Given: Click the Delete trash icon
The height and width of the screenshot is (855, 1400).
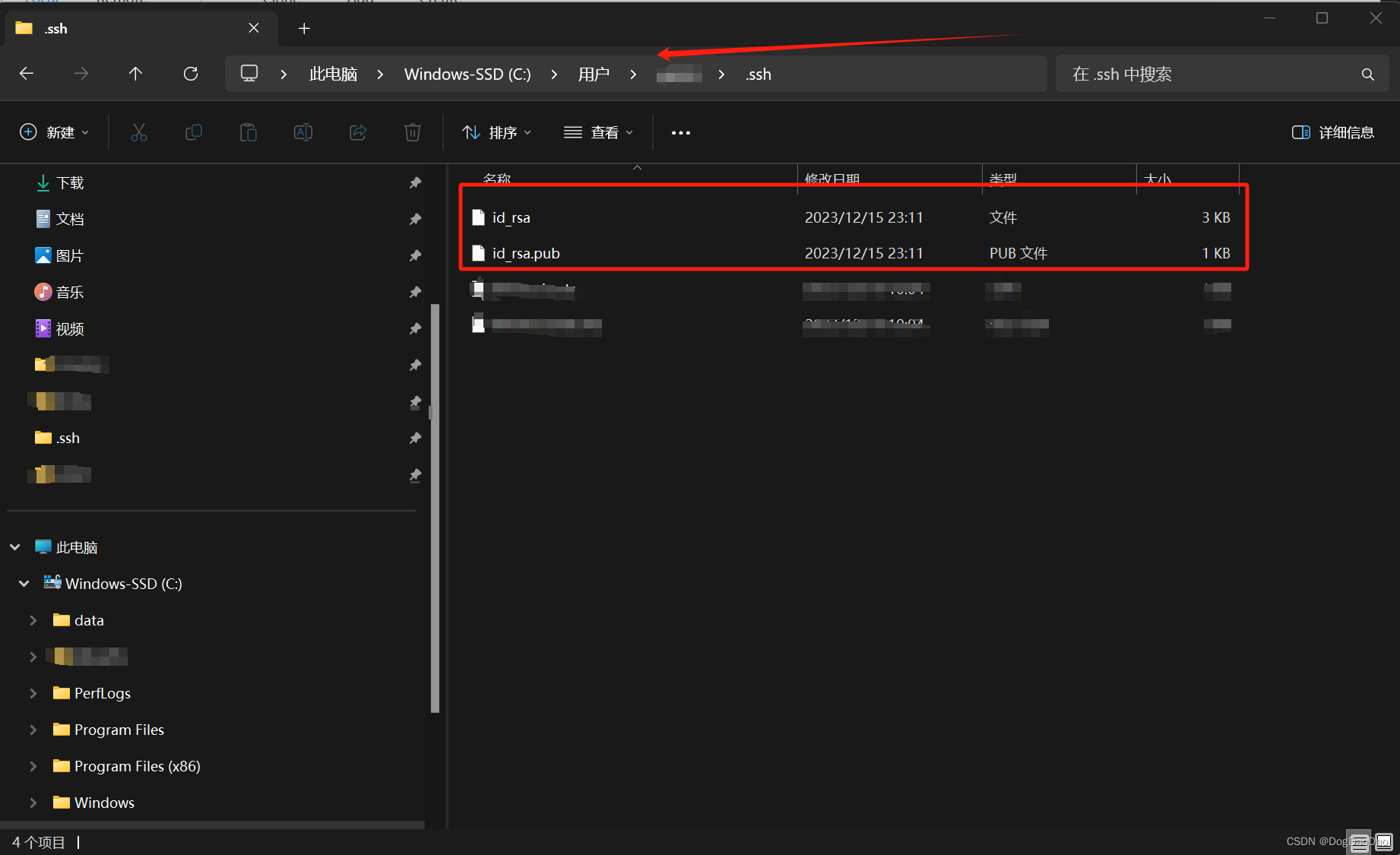Looking at the screenshot, I should (412, 131).
